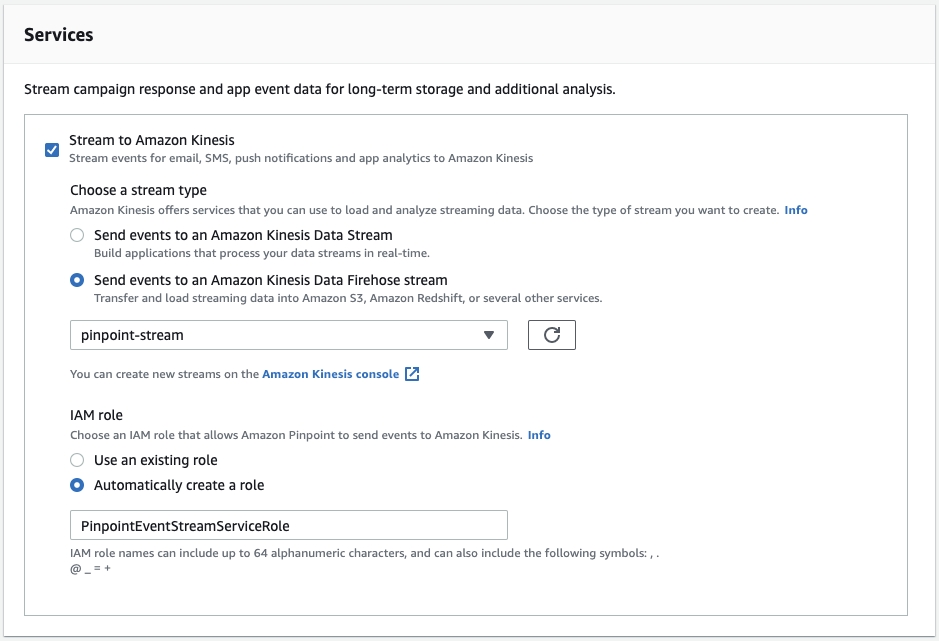939x641 pixels.
Task: Select the Amazon Kinesis Data Stream radio button
Action: (77, 235)
